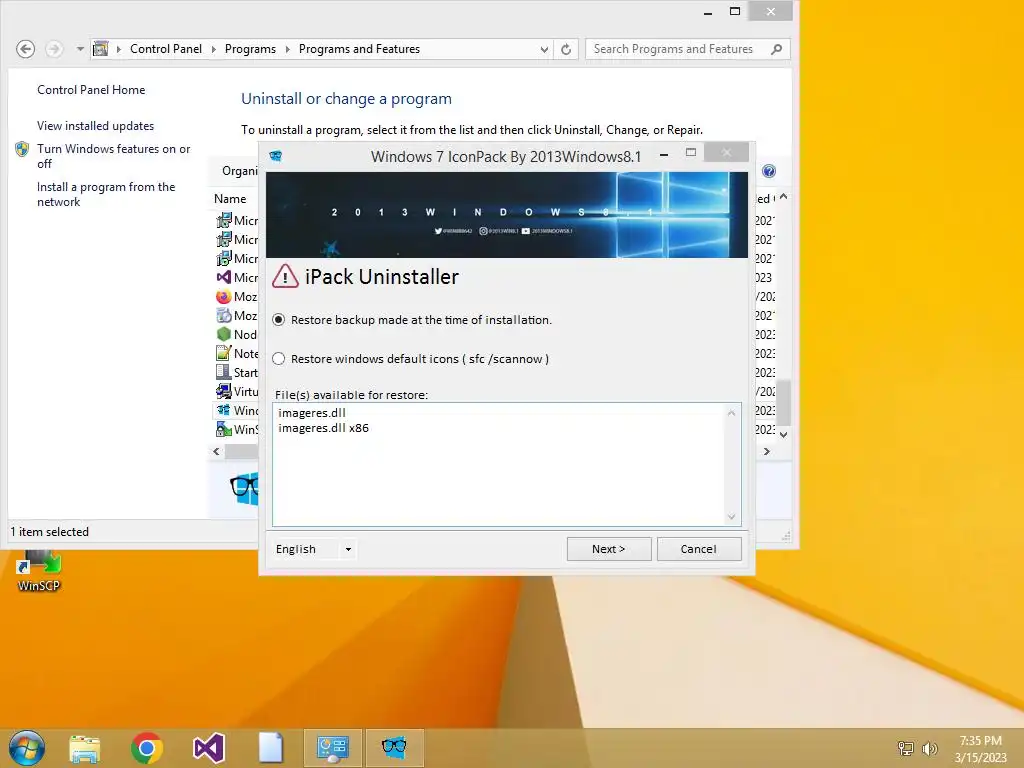Image resolution: width=1024 pixels, height=768 pixels.
Task: Click the Next > button
Action: coord(609,549)
